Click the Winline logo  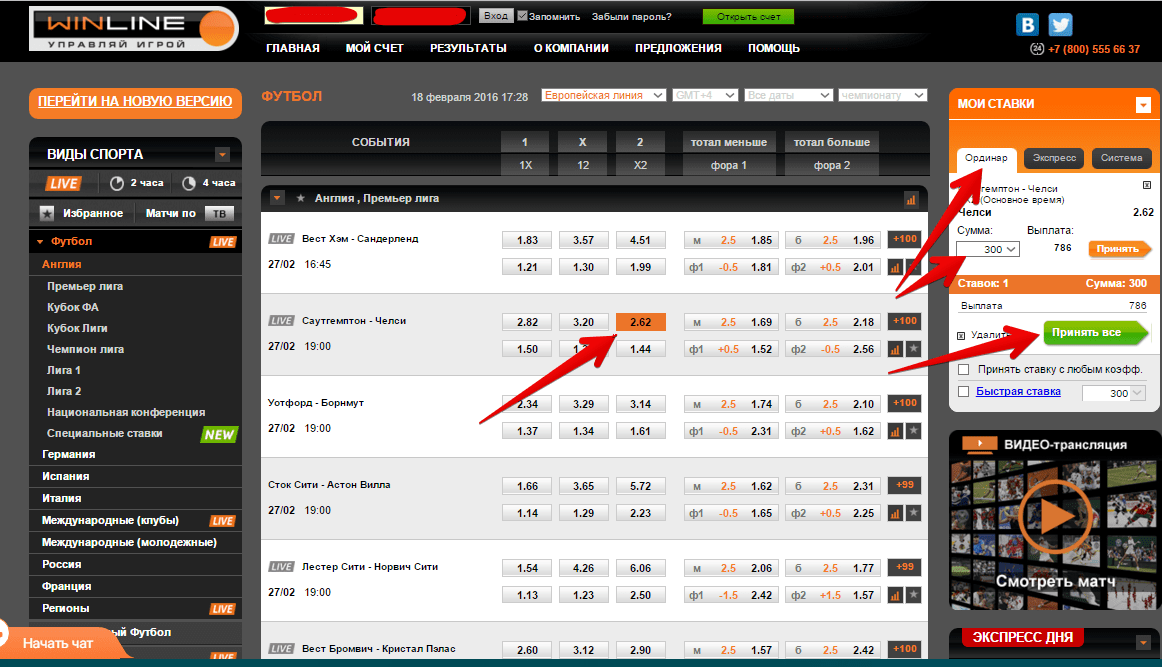point(133,29)
